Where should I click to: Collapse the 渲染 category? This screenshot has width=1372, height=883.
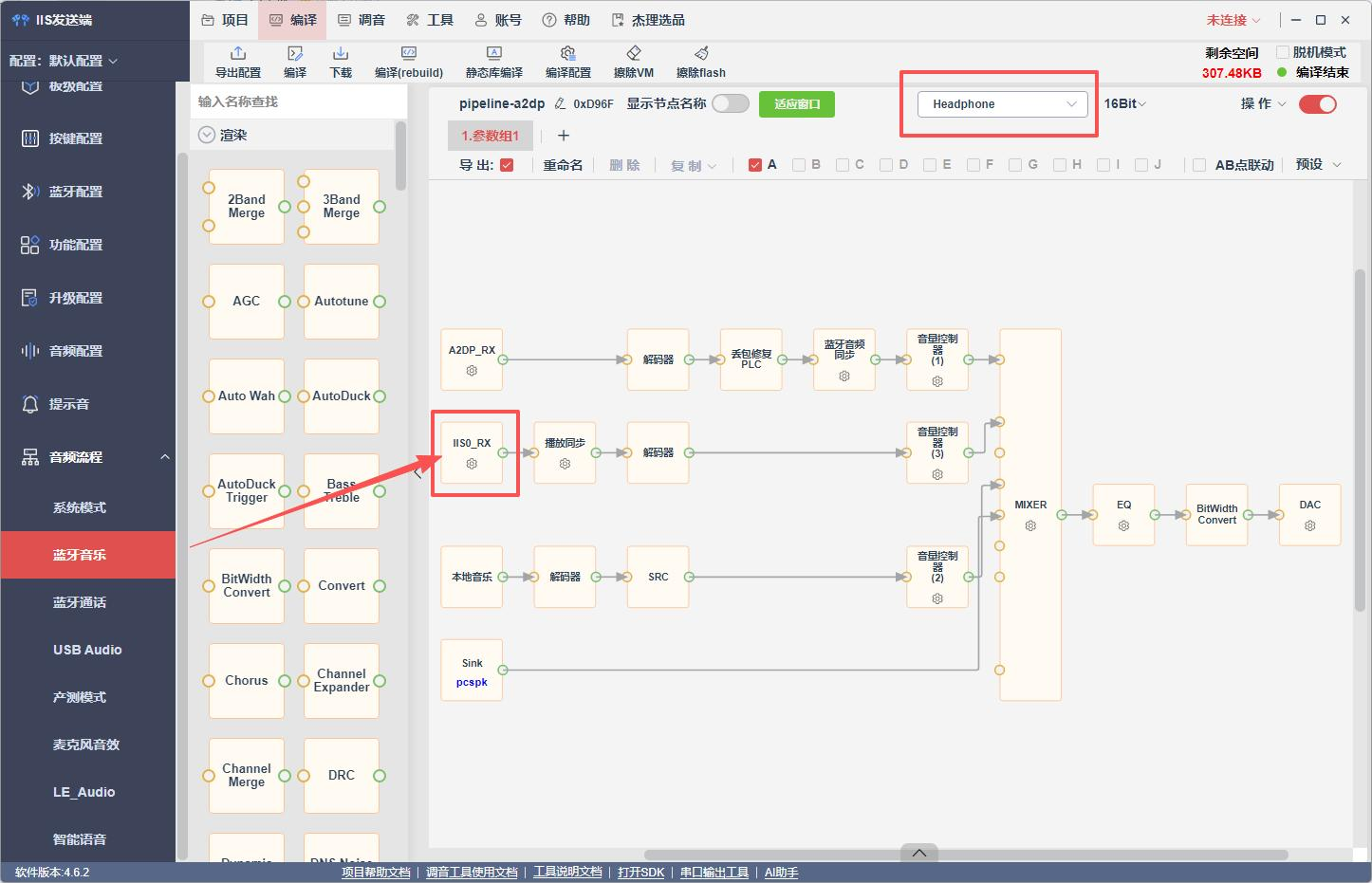pos(206,136)
